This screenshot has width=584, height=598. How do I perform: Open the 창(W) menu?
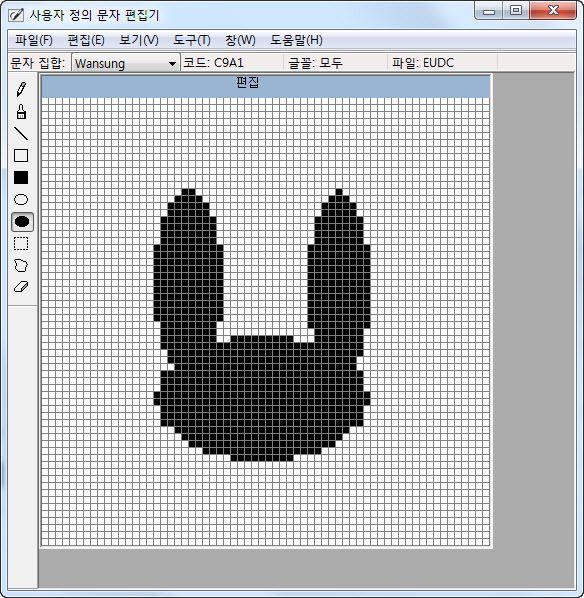tap(240, 40)
